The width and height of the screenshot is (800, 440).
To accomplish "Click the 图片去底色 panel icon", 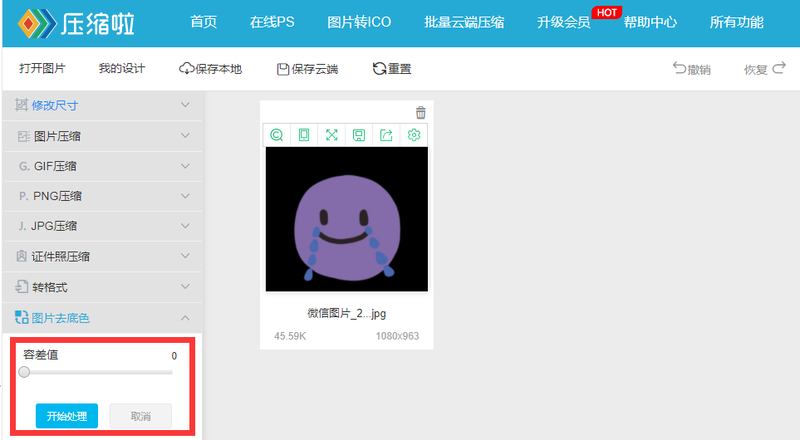I will 21,317.
